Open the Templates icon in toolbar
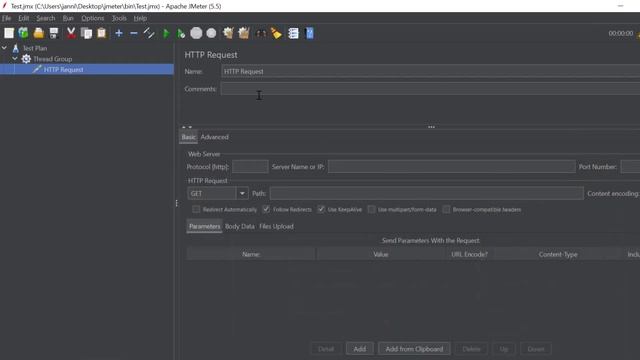640x360 pixels. (x=23, y=33)
